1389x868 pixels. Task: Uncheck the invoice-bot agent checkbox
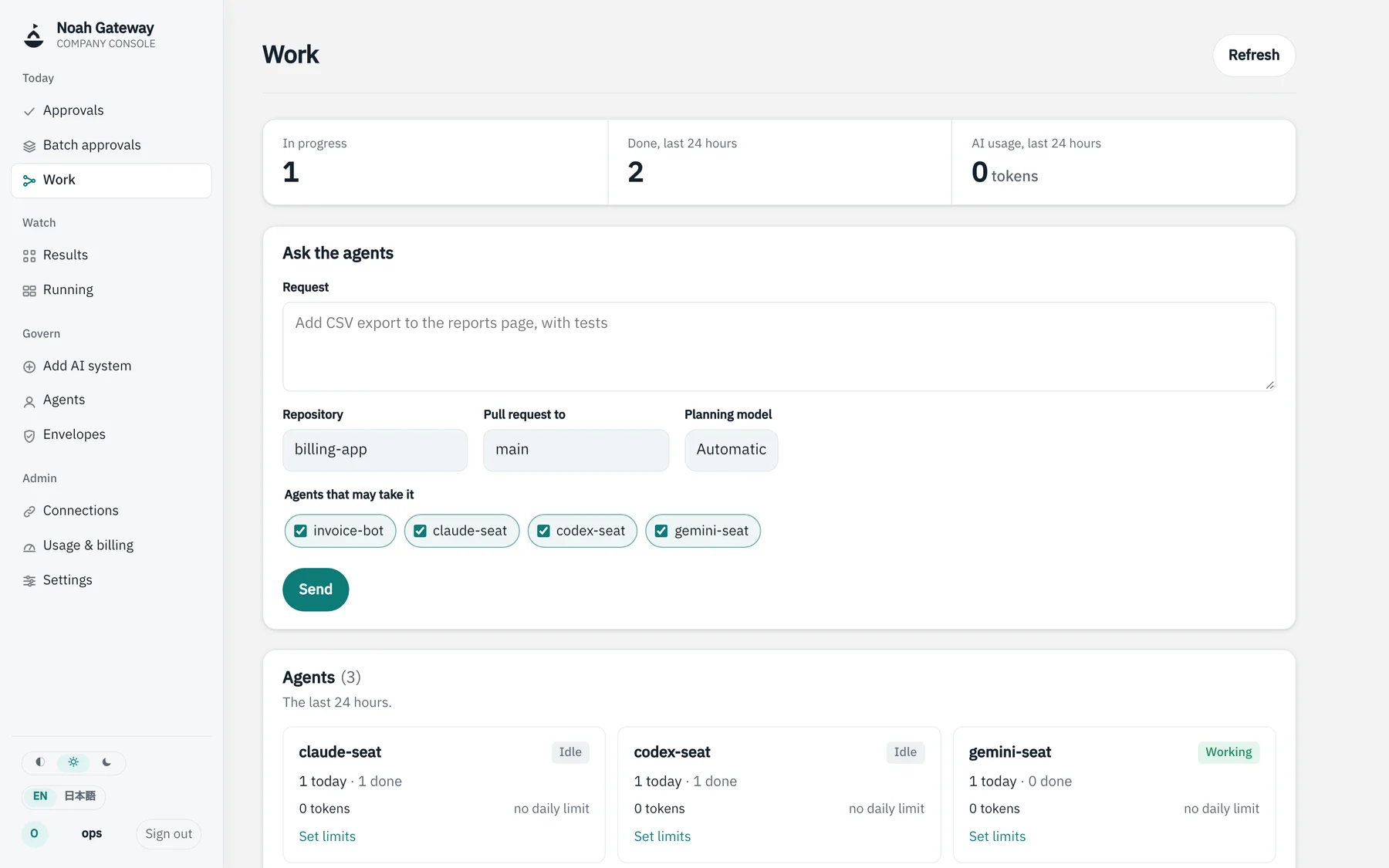click(301, 531)
